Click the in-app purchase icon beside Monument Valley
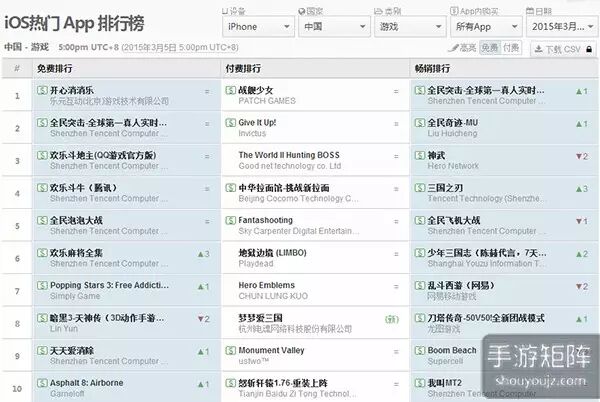 tap(231, 350)
